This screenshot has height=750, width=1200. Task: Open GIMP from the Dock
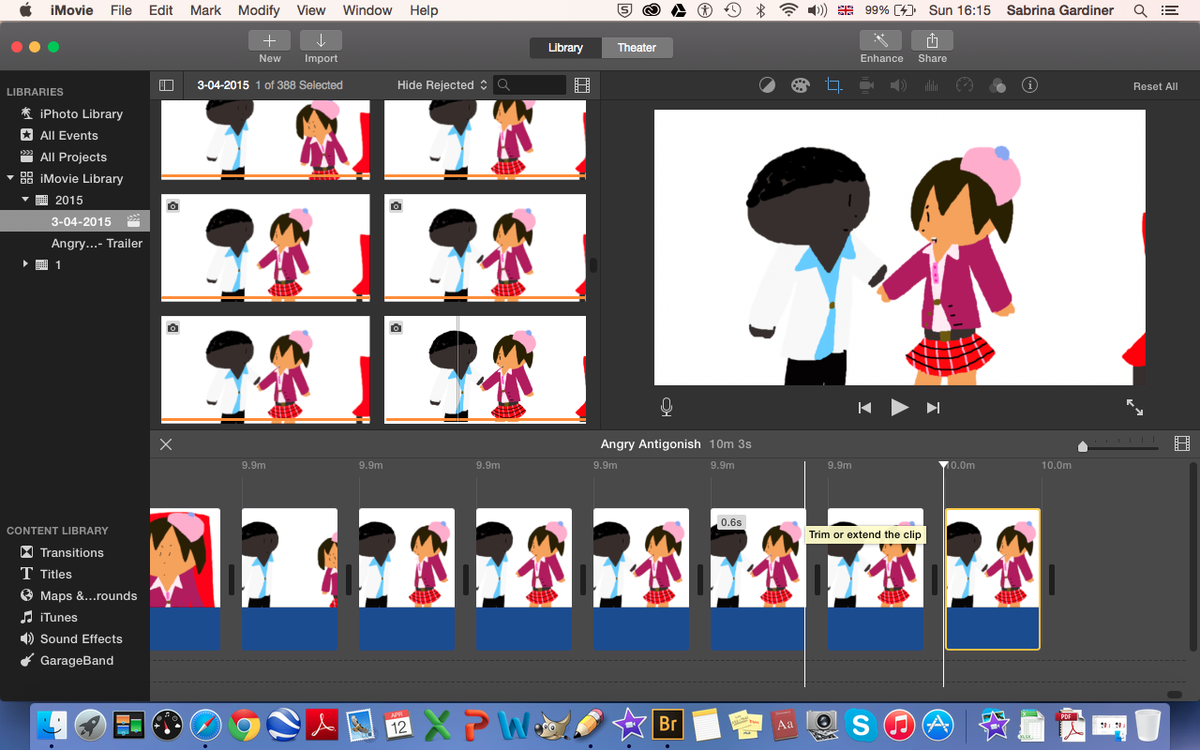(553, 724)
